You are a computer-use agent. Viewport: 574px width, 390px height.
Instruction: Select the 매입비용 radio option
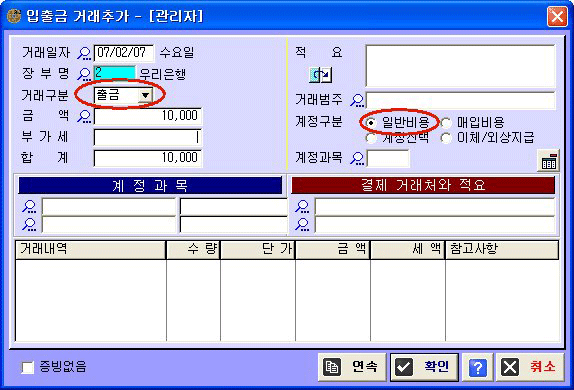446,123
